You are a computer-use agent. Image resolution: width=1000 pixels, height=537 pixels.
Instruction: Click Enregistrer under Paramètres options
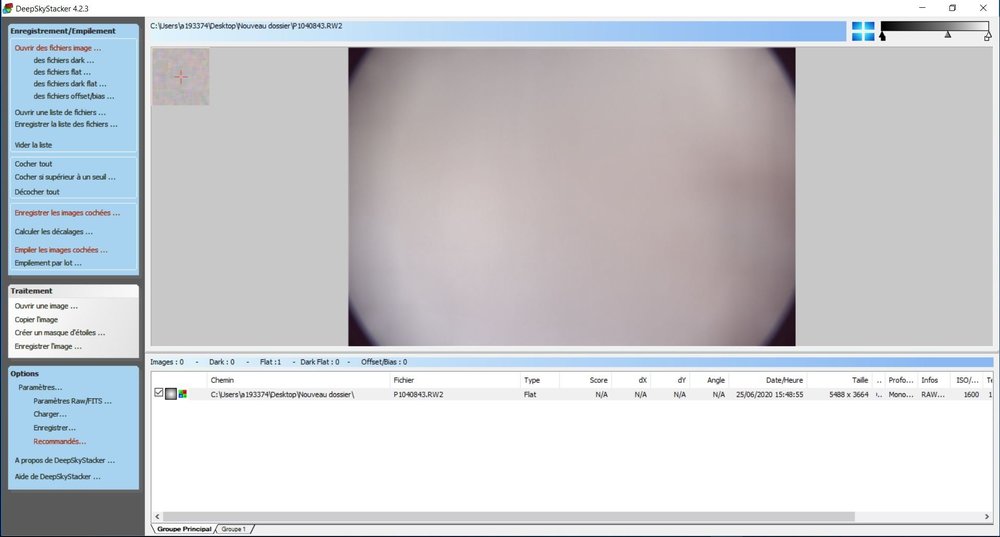pyautogui.click(x=54, y=428)
